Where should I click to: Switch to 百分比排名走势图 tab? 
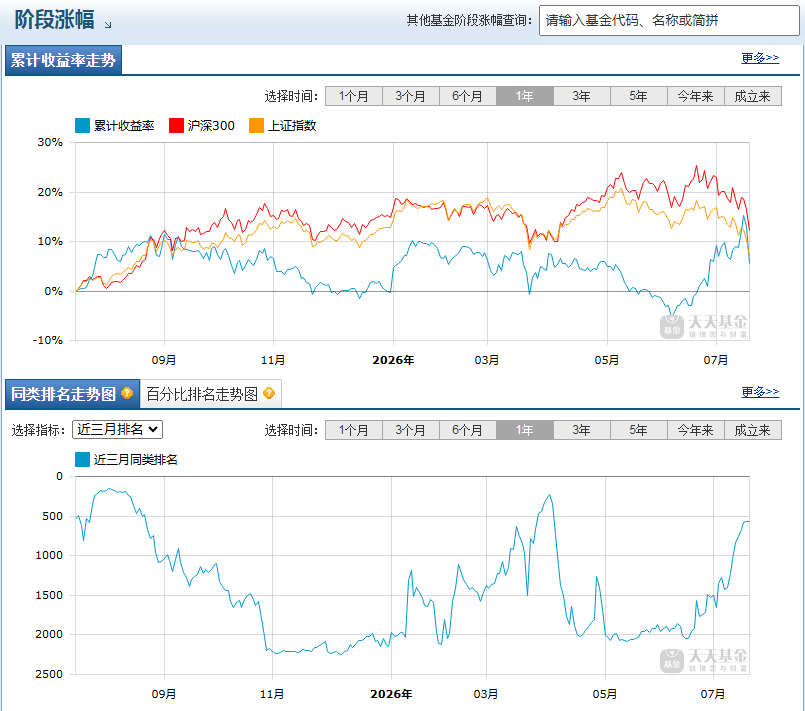tap(210, 394)
